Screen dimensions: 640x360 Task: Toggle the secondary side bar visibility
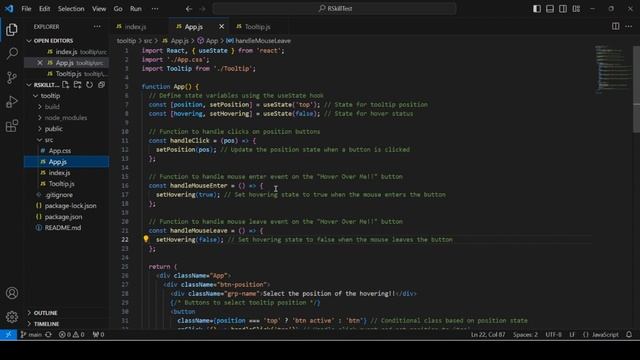[563, 9]
